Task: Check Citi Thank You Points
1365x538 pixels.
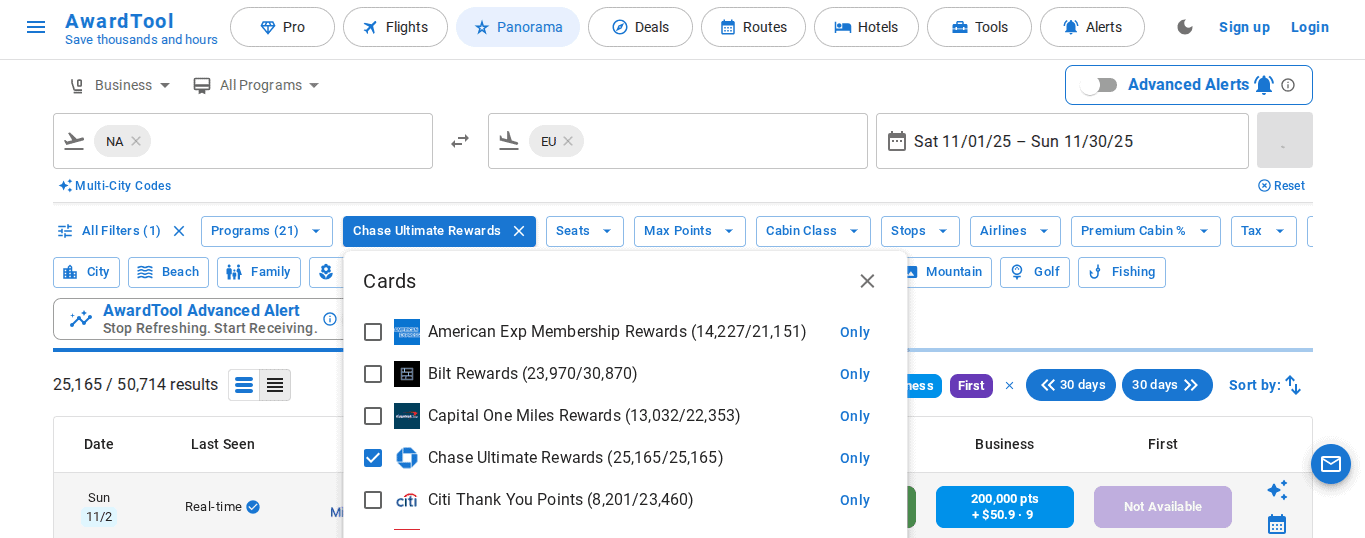Action: click(x=373, y=500)
